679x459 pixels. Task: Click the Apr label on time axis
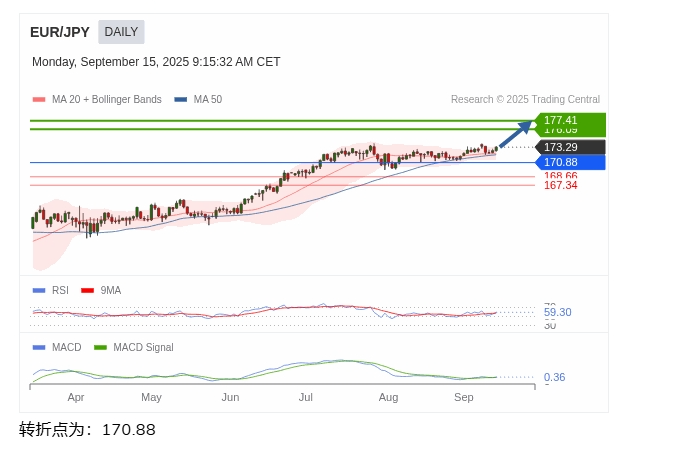click(x=76, y=397)
